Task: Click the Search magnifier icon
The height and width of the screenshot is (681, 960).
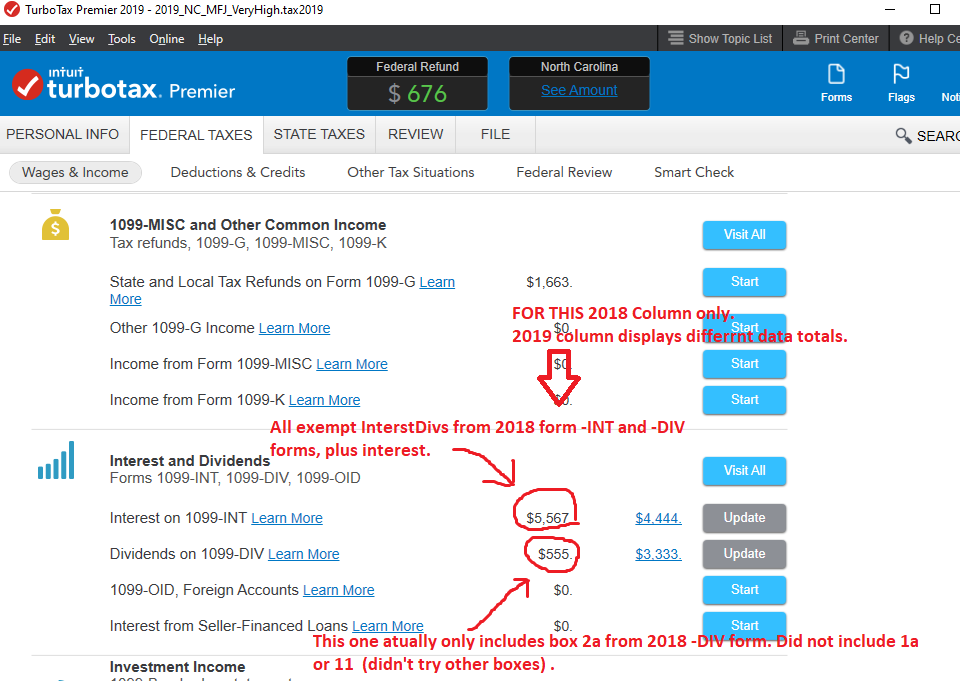Action: coord(903,136)
